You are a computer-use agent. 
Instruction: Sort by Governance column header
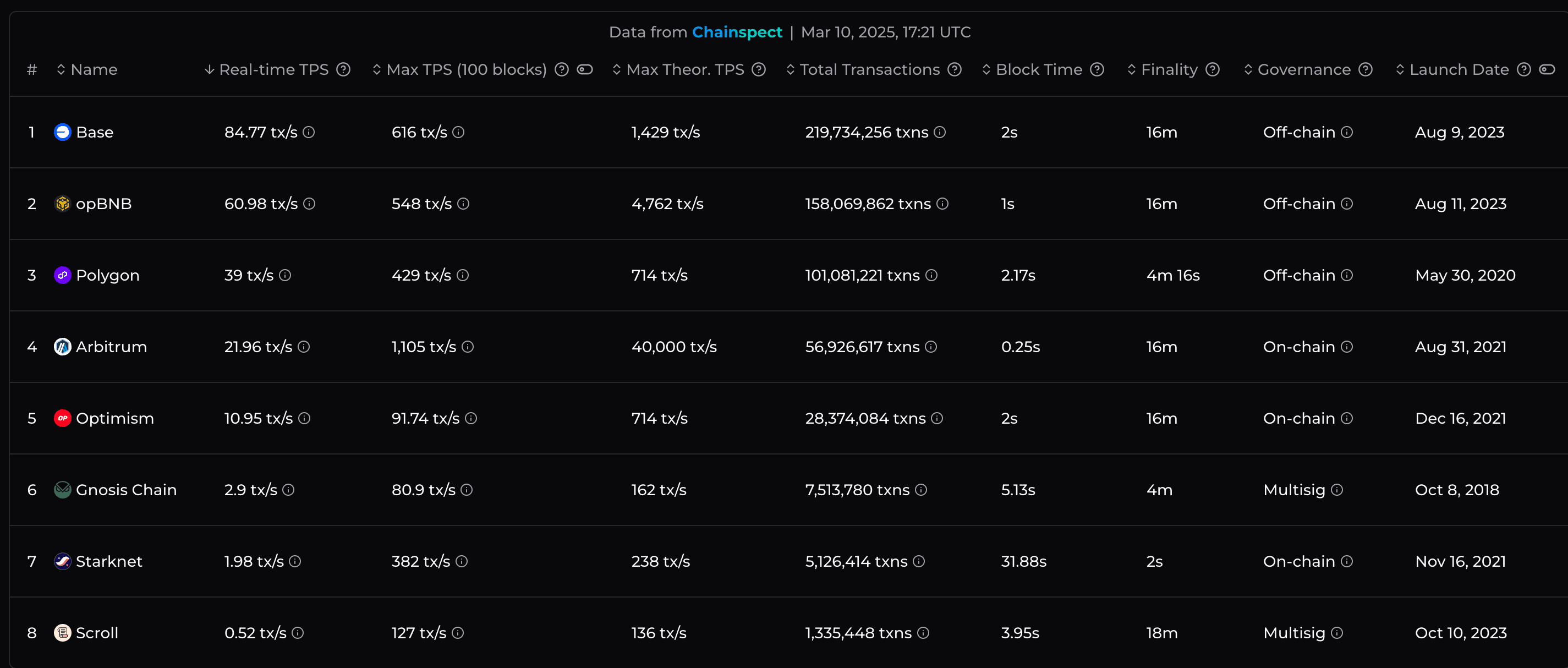tap(1304, 69)
